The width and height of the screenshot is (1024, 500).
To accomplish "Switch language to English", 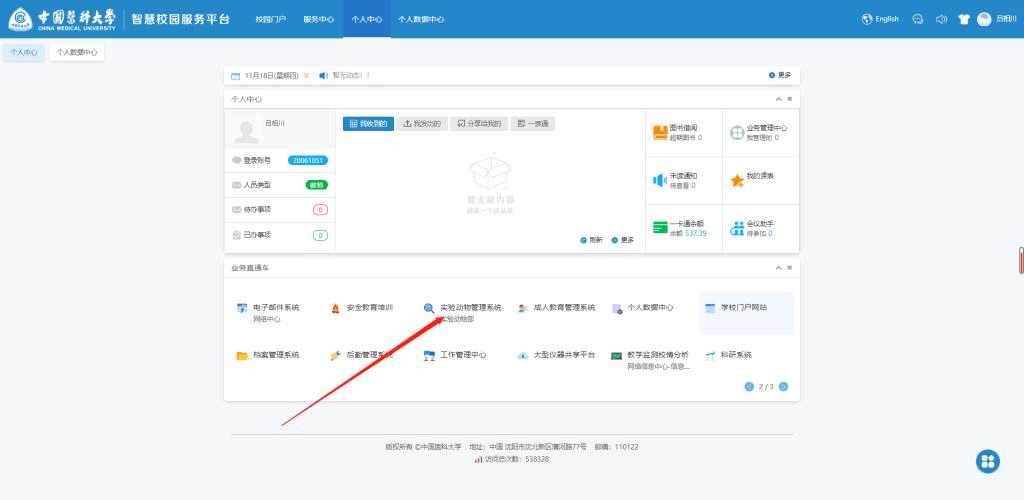I will 880,19.
